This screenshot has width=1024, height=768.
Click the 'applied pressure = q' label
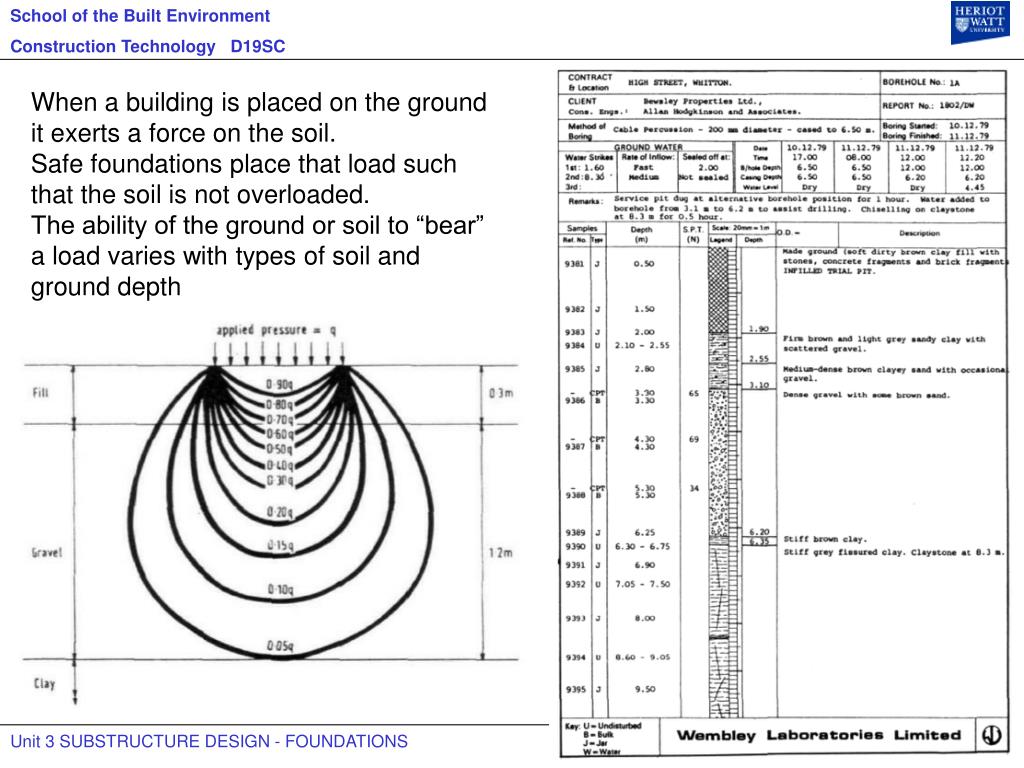(x=276, y=330)
